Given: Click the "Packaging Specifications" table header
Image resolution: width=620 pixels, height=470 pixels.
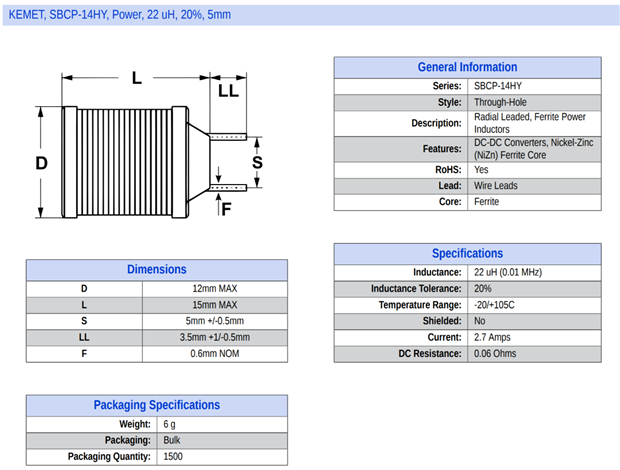Looking at the screenshot, I should [x=157, y=405].
